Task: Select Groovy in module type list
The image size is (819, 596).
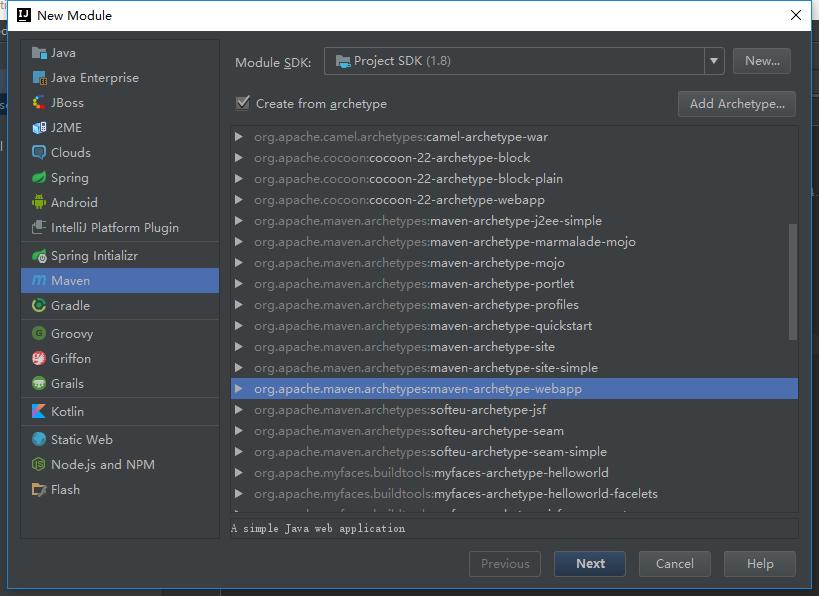Action: pyautogui.click(x=72, y=334)
